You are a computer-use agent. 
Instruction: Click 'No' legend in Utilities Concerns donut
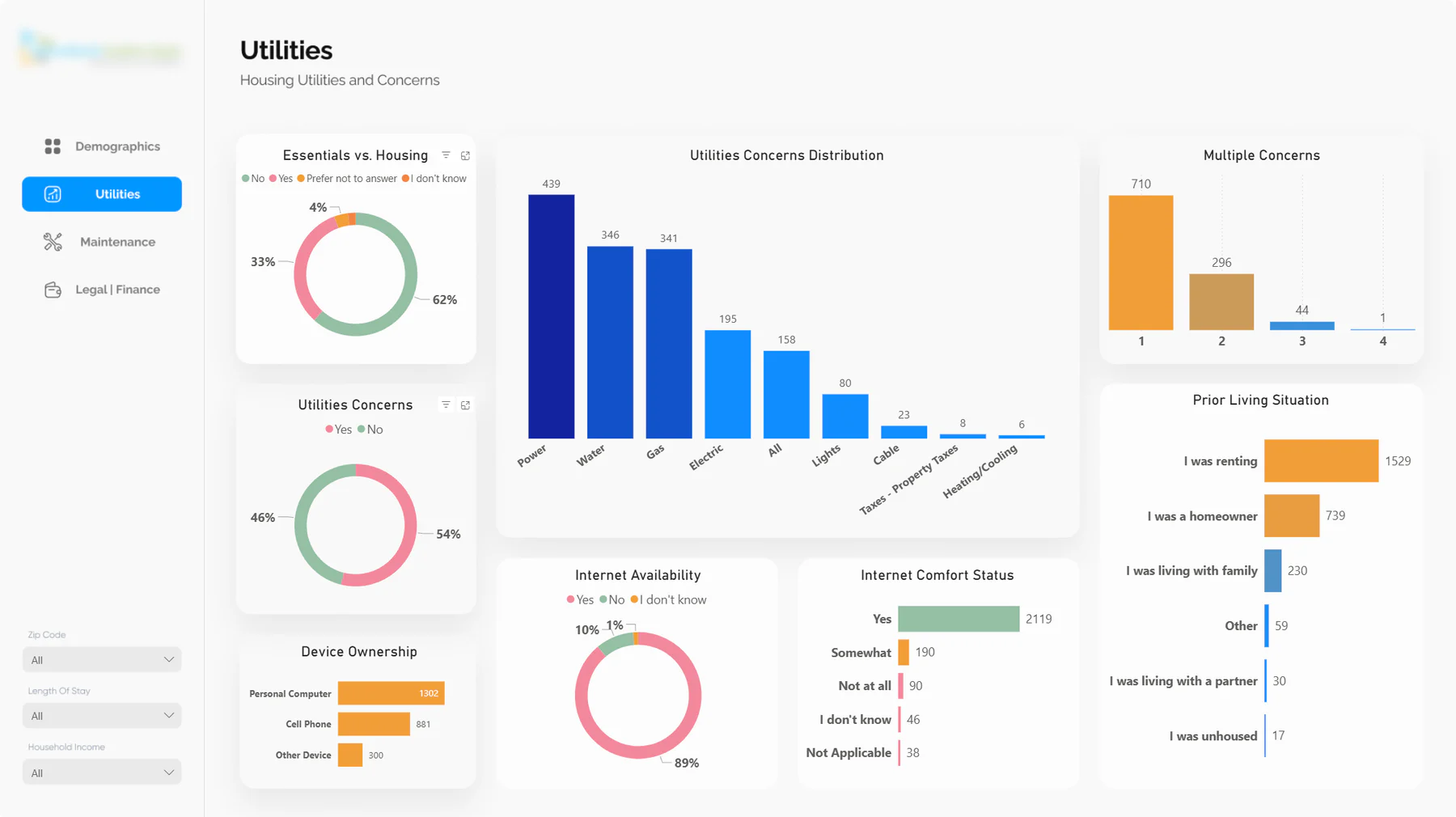tap(370, 430)
